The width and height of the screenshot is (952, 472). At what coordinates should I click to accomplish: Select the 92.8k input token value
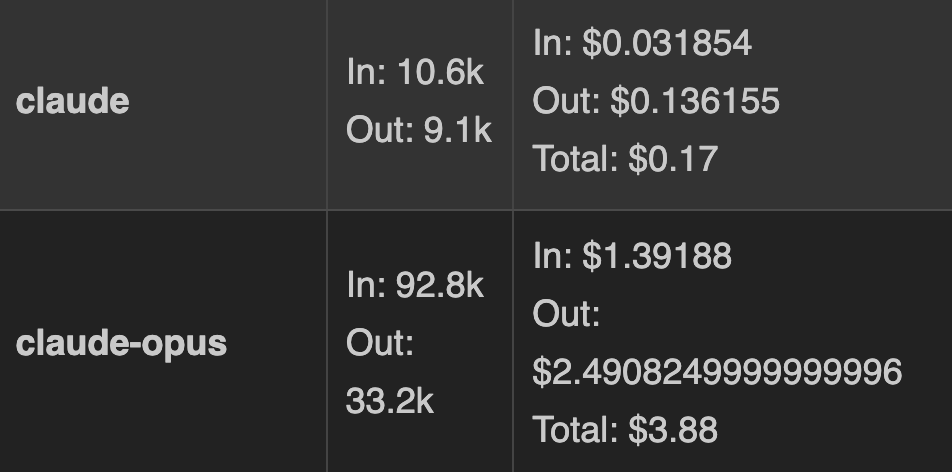click(x=440, y=286)
